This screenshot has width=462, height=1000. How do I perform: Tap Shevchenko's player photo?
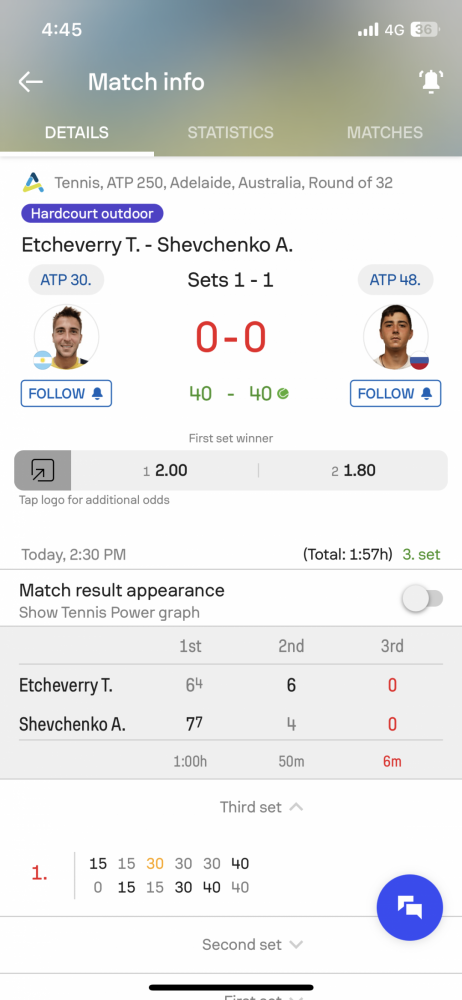pos(396,337)
